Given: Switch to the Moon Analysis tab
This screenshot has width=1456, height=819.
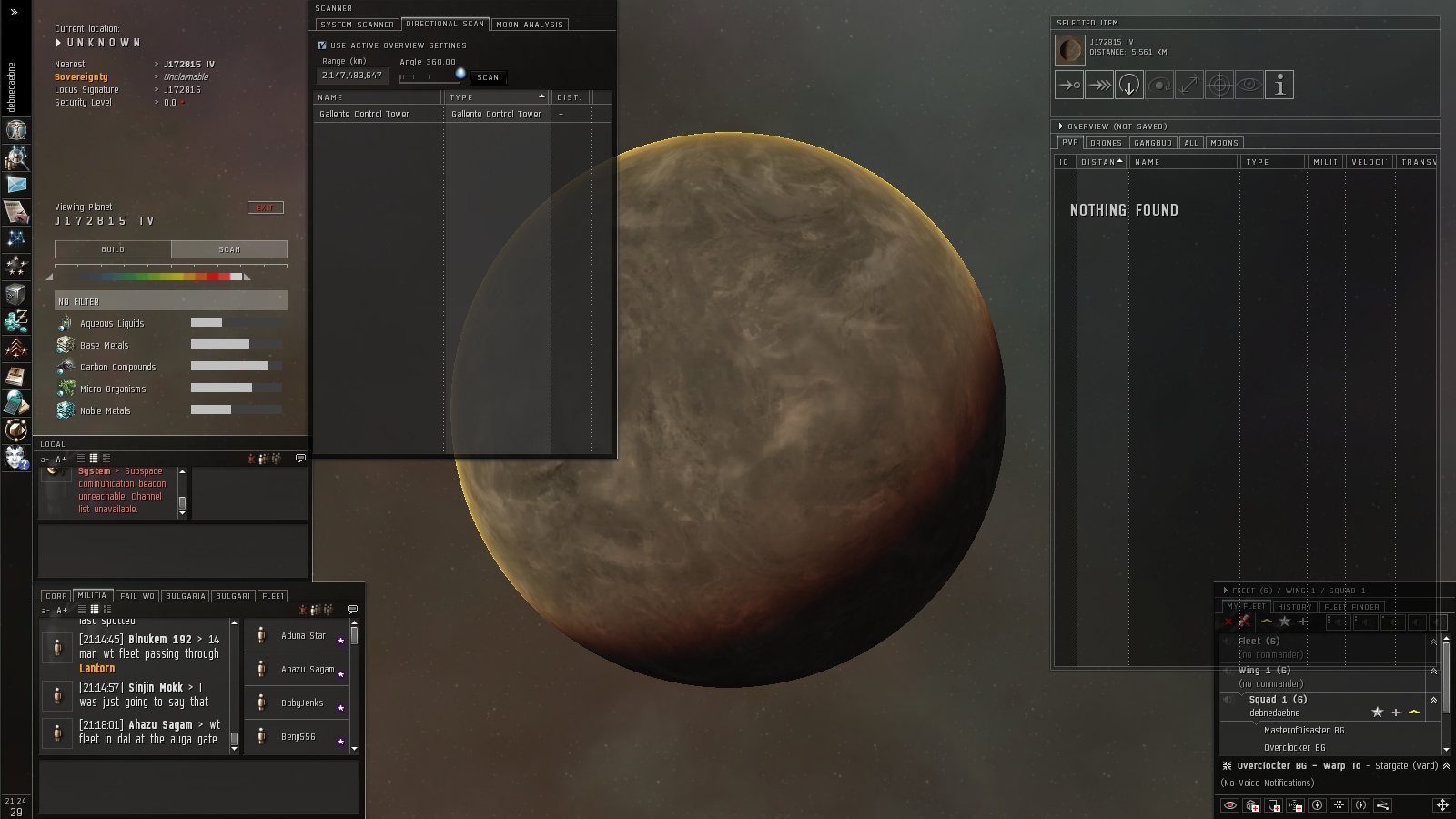Looking at the screenshot, I should point(531,25).
